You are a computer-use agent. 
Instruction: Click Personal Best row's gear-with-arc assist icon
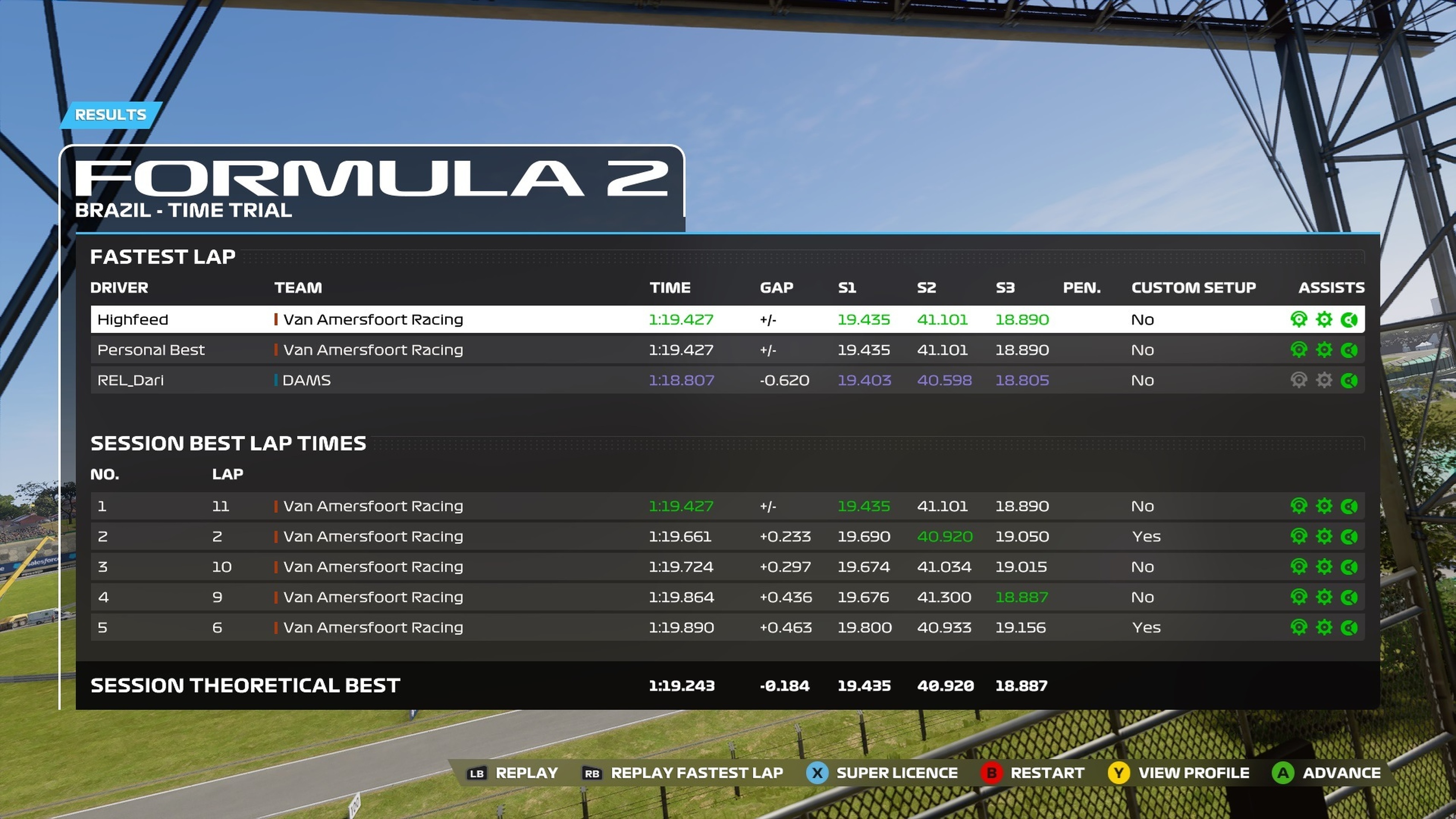[1299, 350]
